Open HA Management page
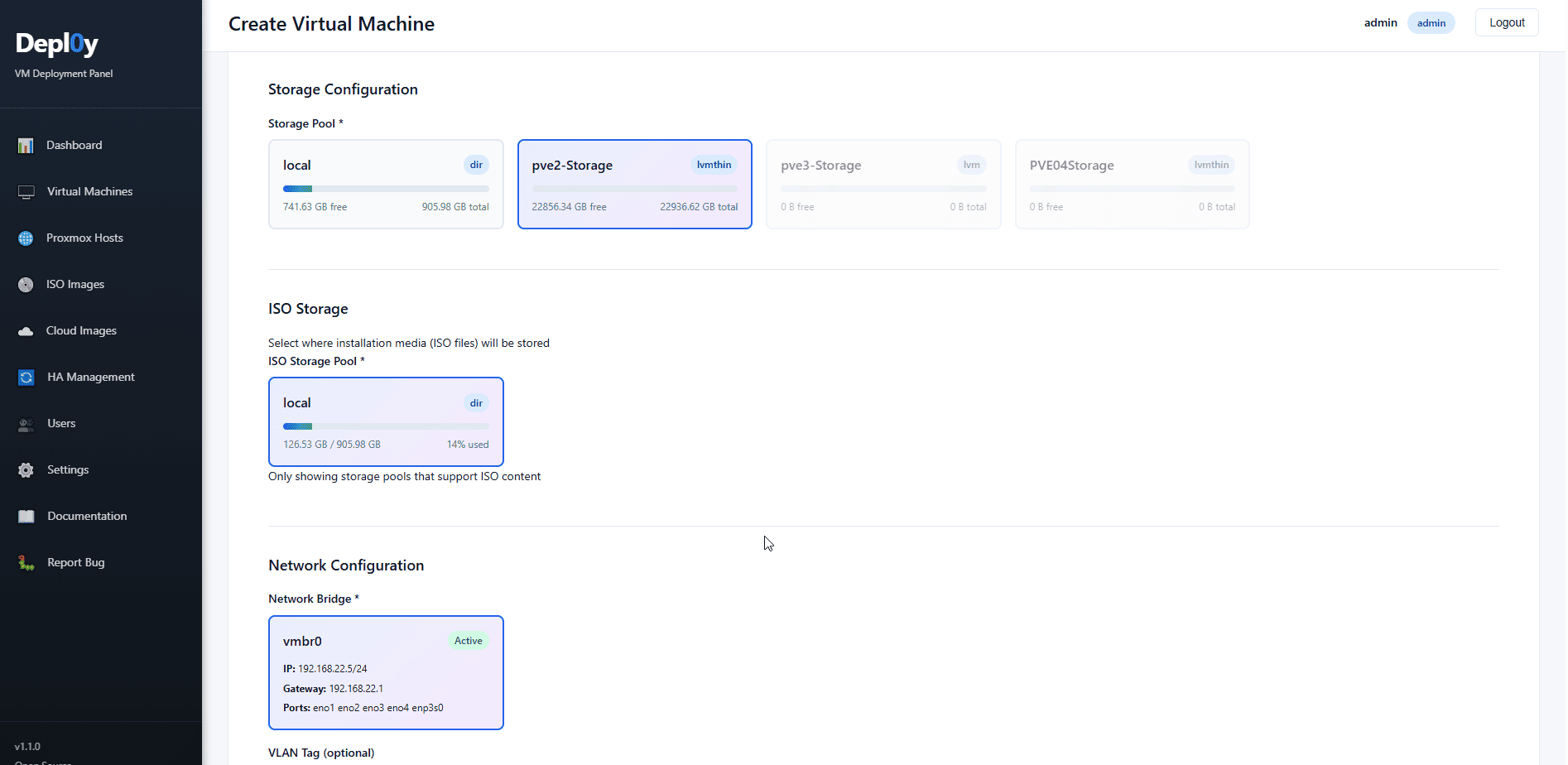The width and height of the screenshot is (1568, 765). [91, 377]
